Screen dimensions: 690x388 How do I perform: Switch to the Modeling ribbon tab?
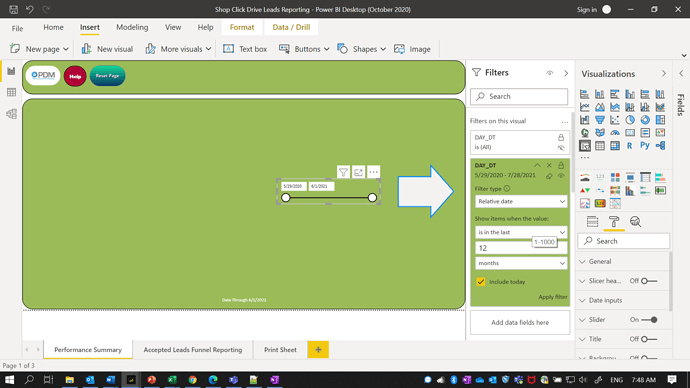point(132,27)
